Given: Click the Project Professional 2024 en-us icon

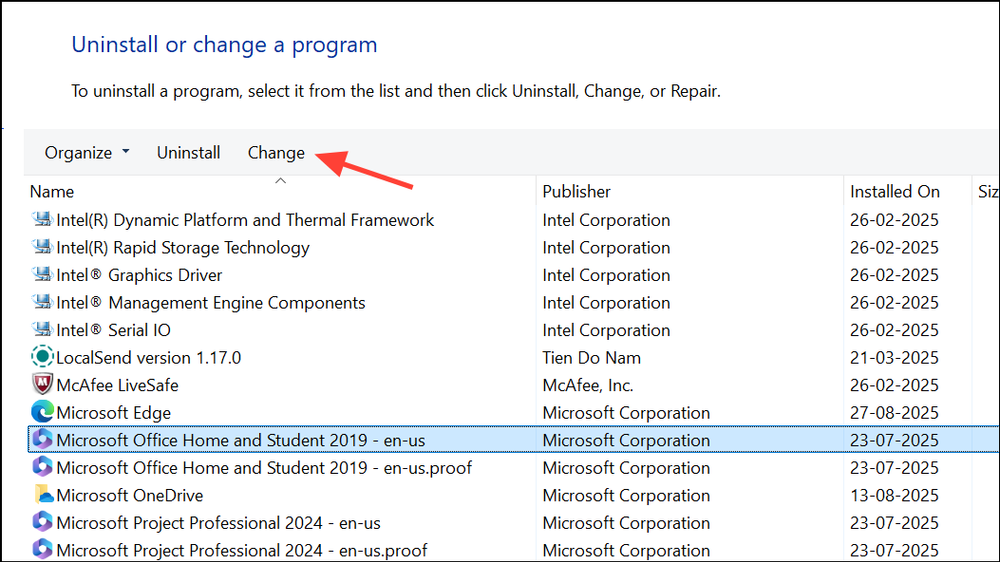Looking at the screenshot, I should point(42,522).
